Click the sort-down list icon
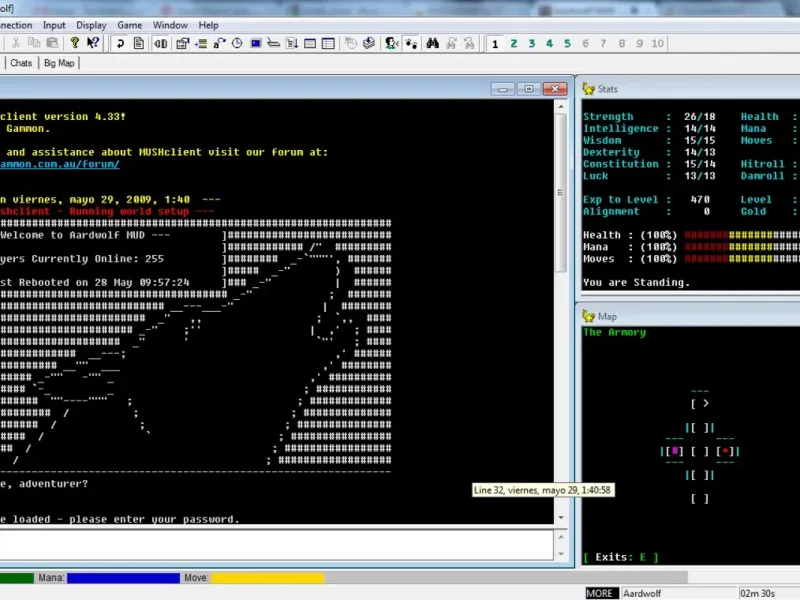The width and height of the screenshot is (800, 600). pyautogui.click(x=292, y=43)
